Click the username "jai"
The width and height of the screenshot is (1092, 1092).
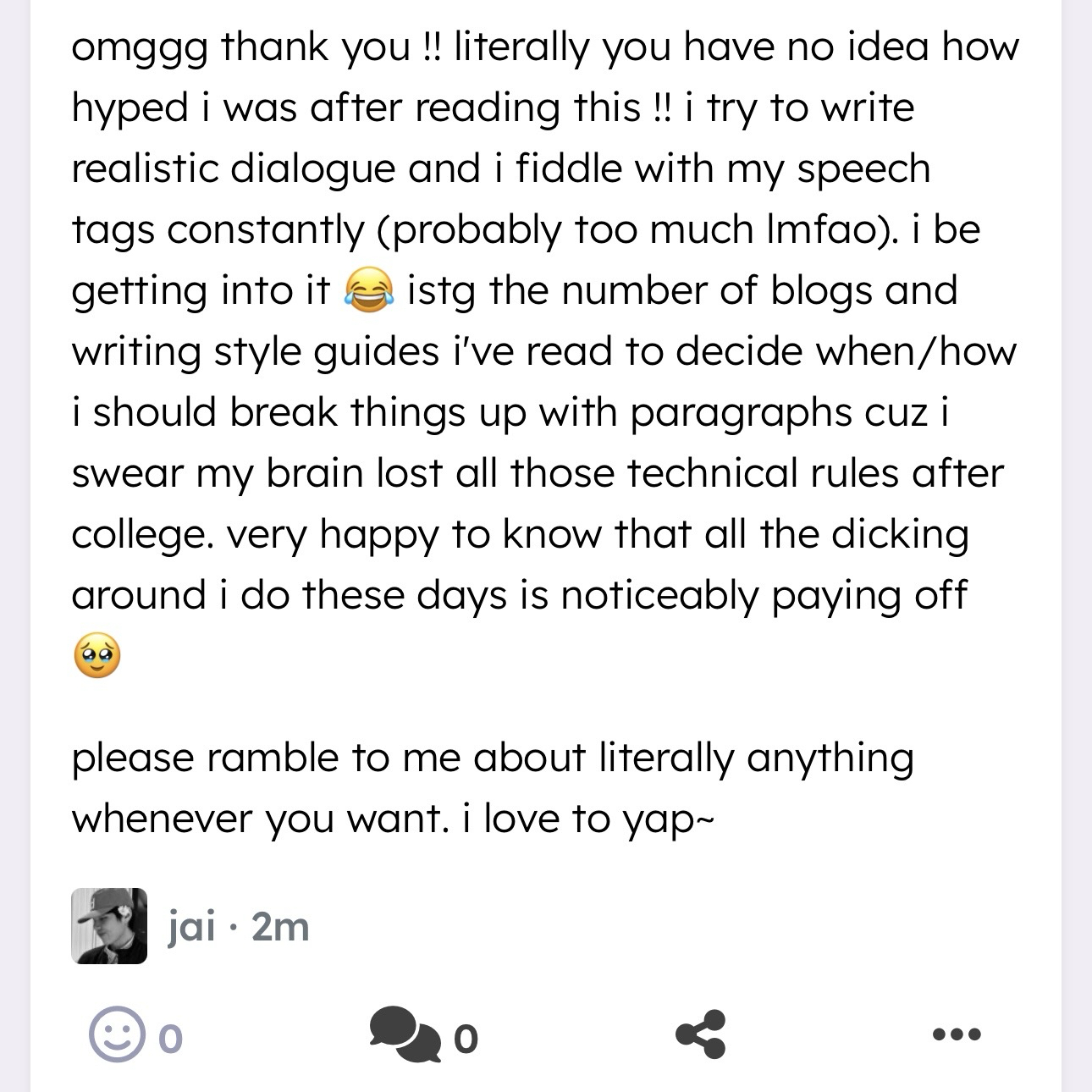click(x=191, y=927)
